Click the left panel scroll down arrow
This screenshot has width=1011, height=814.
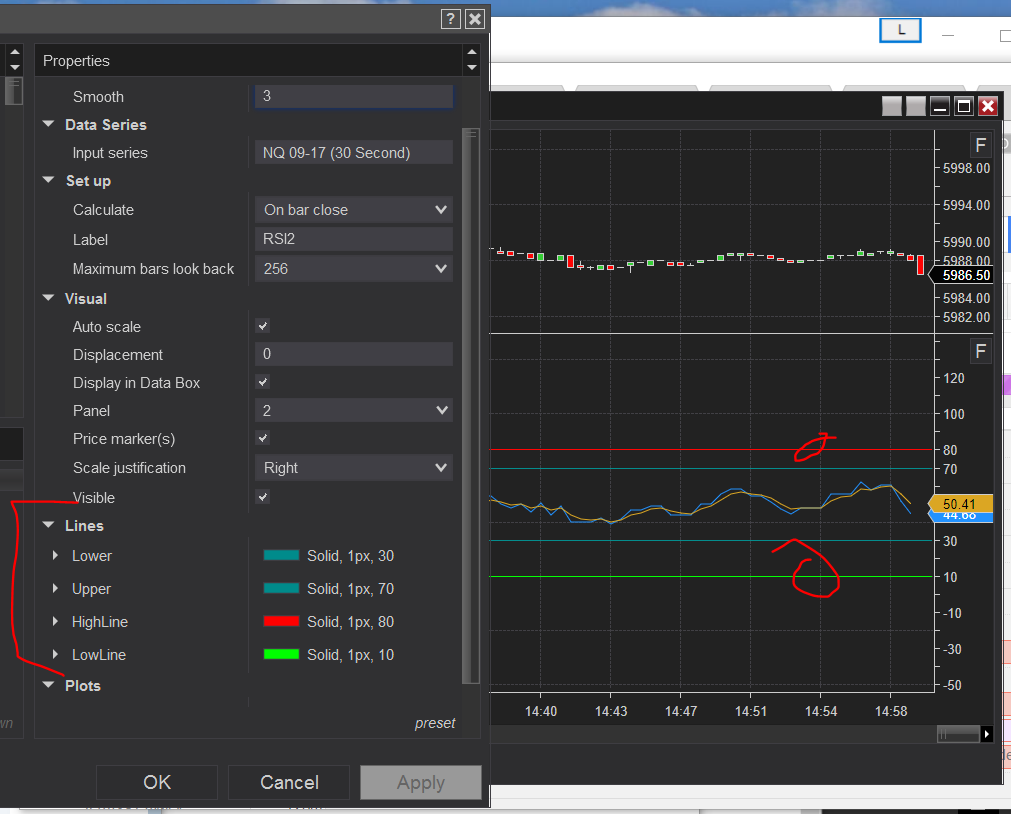(x=15, y=68)
